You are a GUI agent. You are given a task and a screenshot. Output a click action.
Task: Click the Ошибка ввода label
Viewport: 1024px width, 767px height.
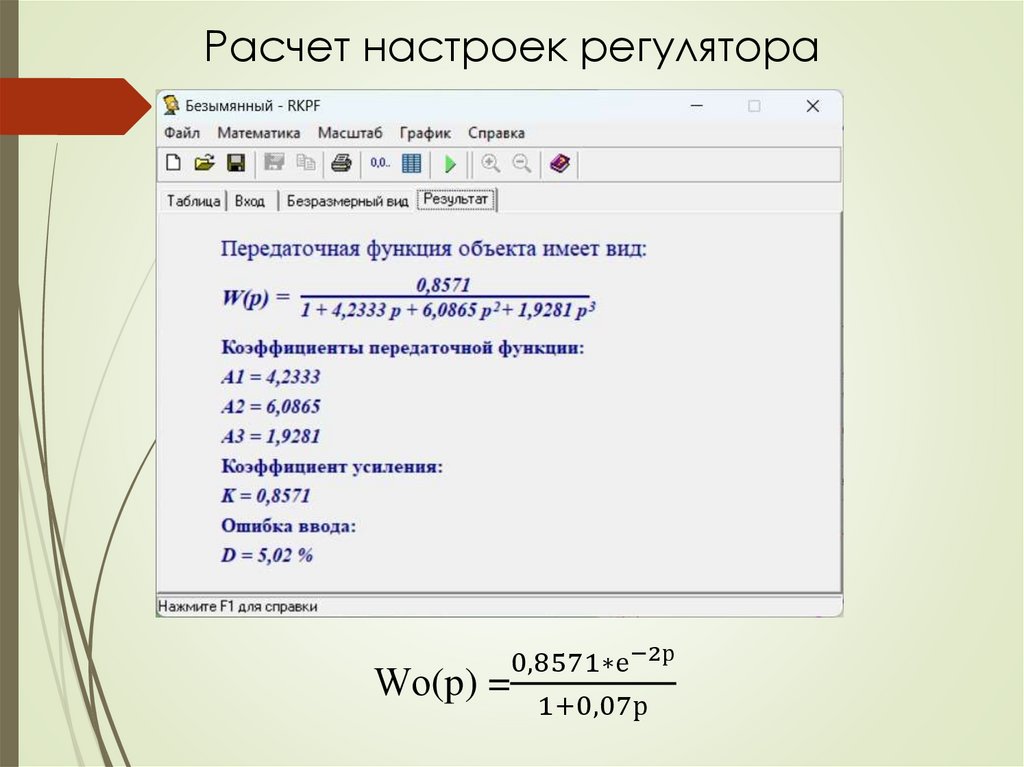pyautogui.click(x=289, y=526)
